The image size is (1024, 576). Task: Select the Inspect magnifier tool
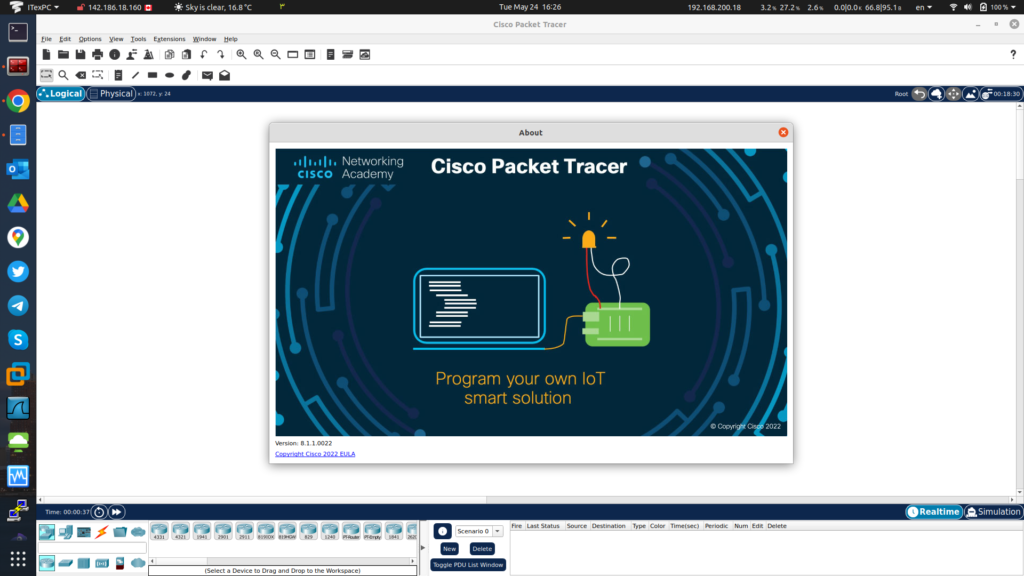tap(63, 75)
